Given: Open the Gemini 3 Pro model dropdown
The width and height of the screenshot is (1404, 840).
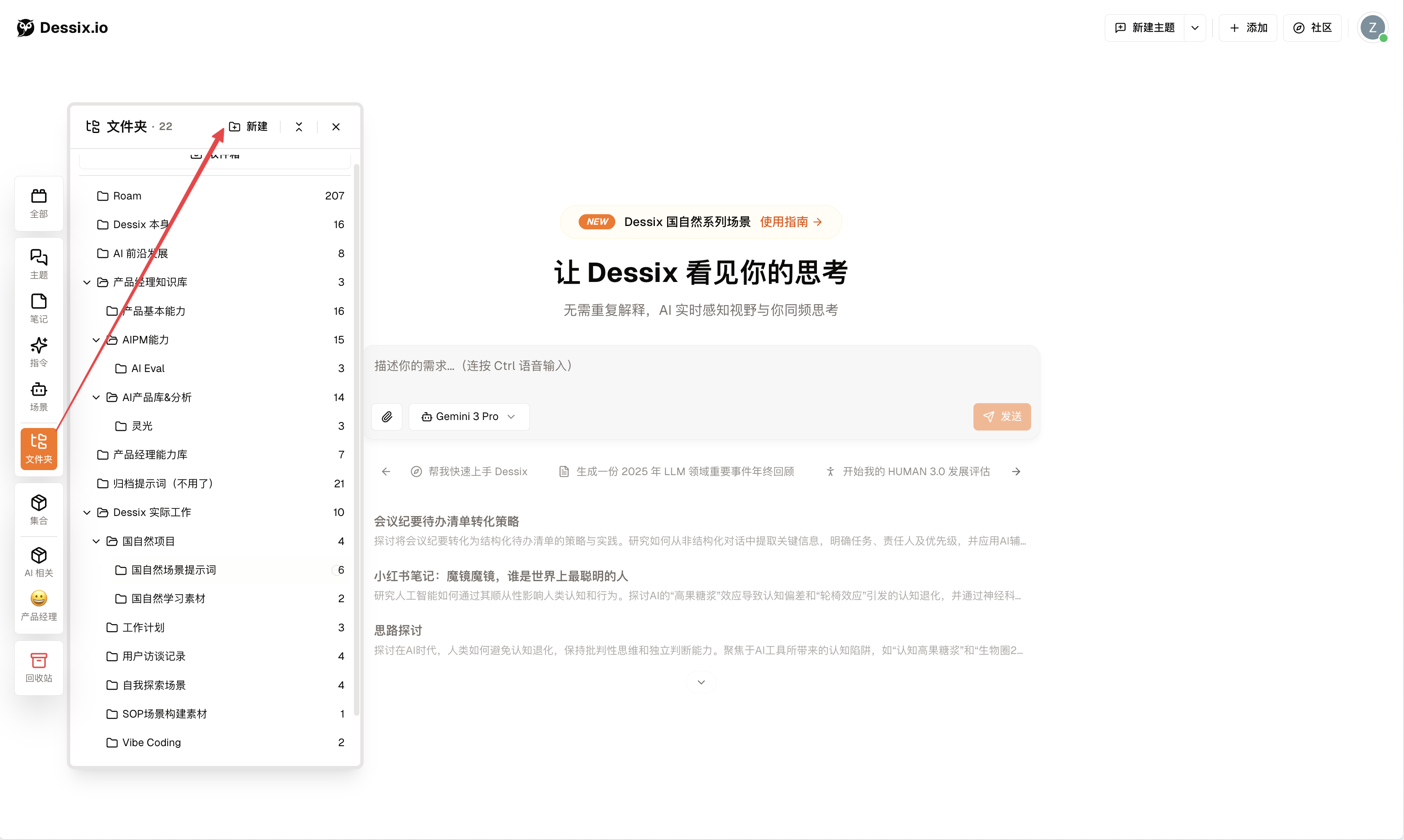Looking at the screenshot, I should (469, 417).
